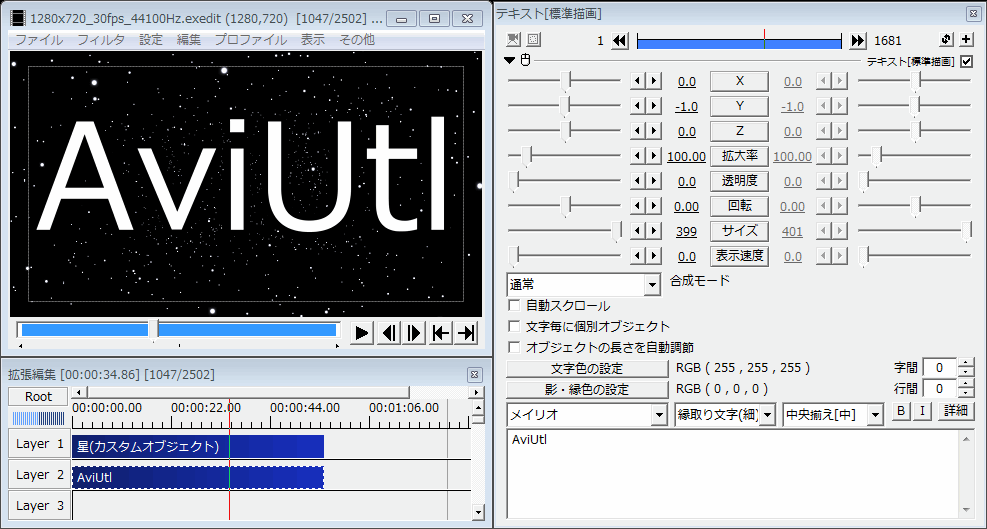Select the AviUtl clip on Layer 2
The image size is (987, 529).
[198, 477]
